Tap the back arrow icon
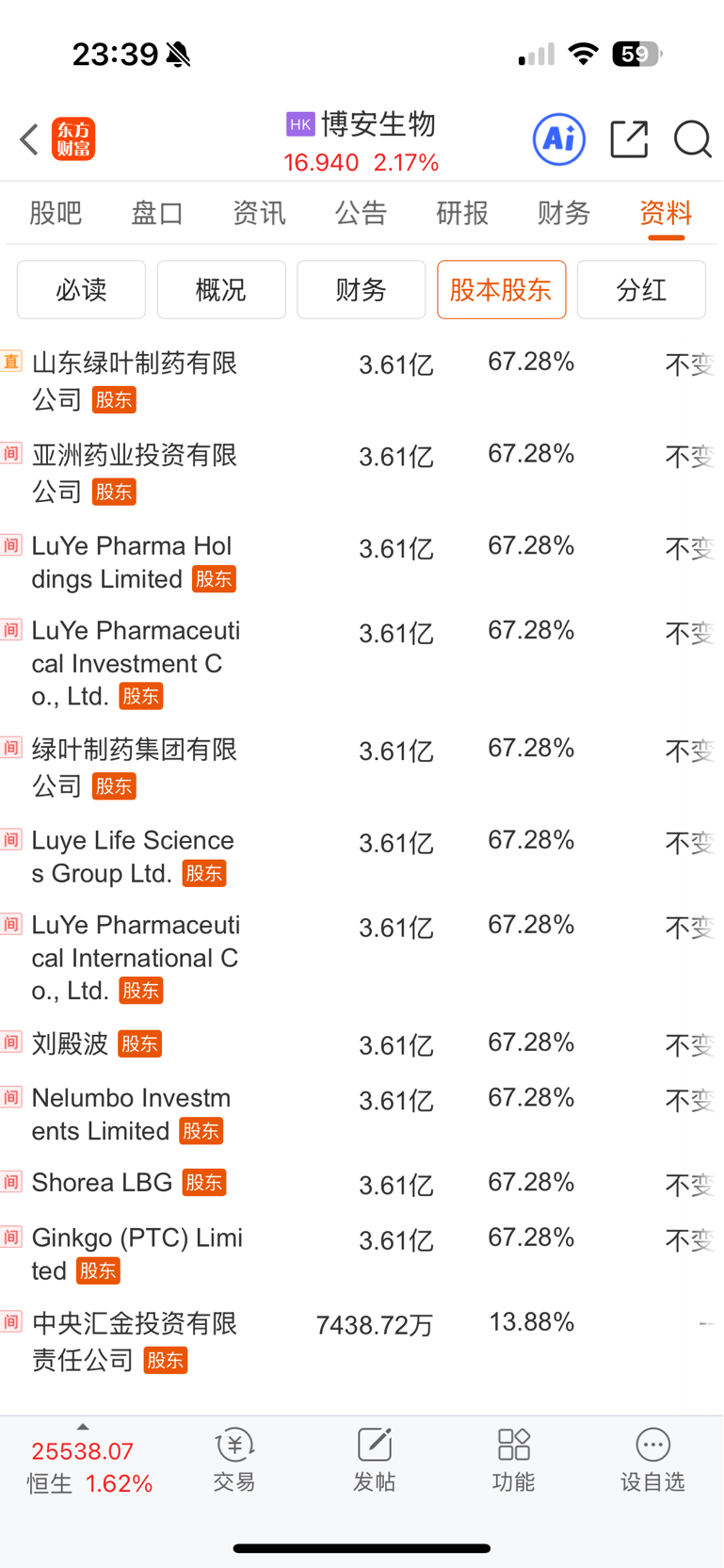Viewport: 724px width, 1568px height. pos(29,139)
